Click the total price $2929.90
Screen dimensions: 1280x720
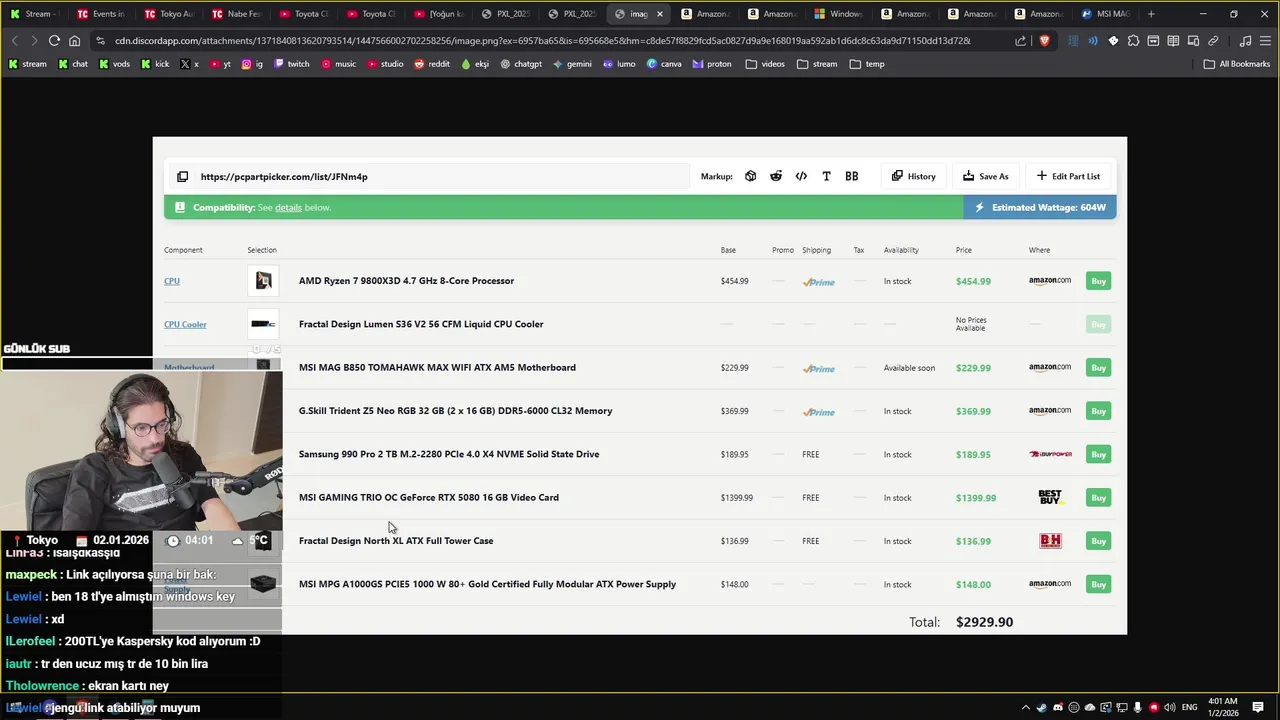point(984,622)
